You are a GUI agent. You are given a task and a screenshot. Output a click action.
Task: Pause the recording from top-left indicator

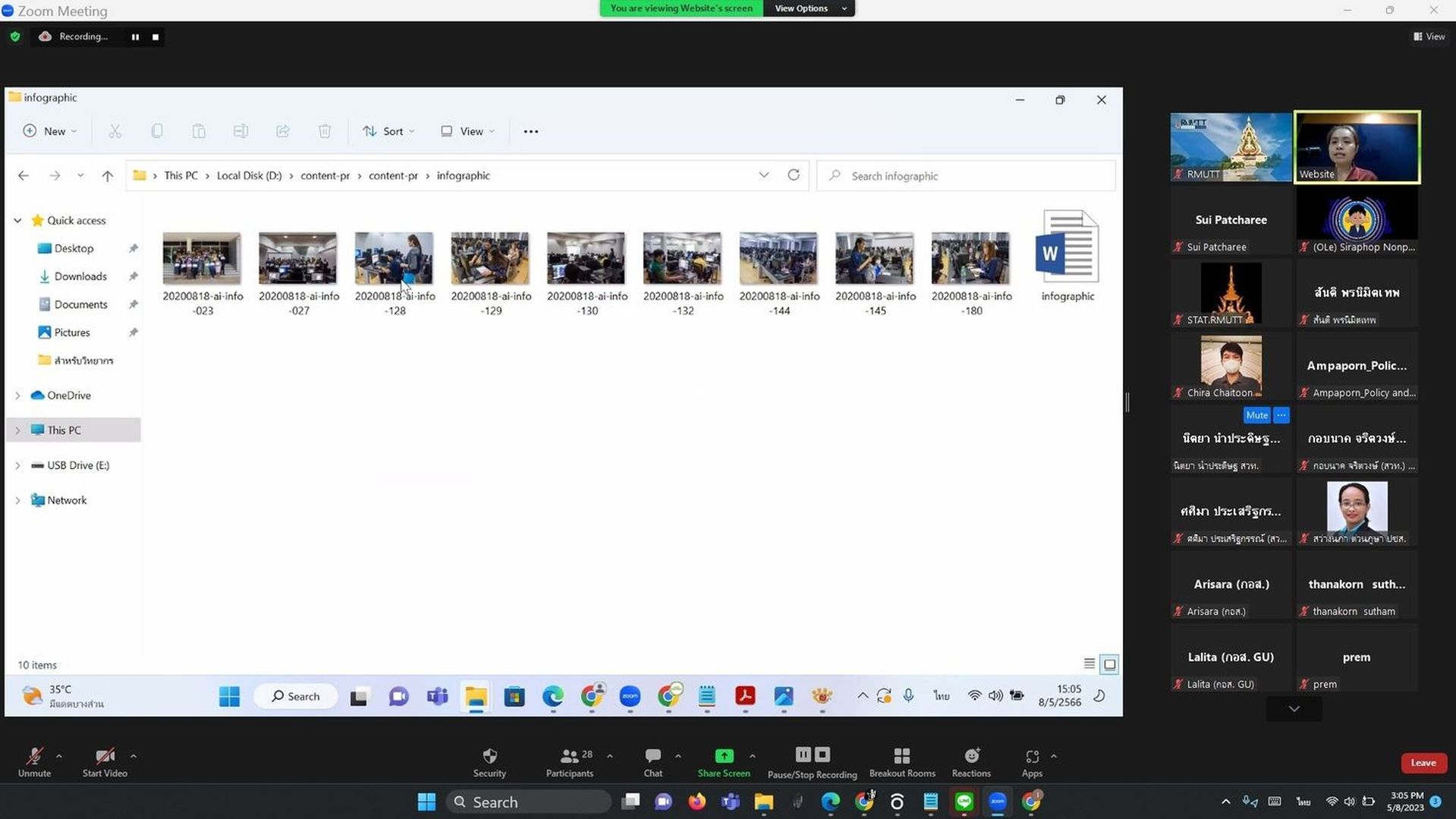coord(135,36)
